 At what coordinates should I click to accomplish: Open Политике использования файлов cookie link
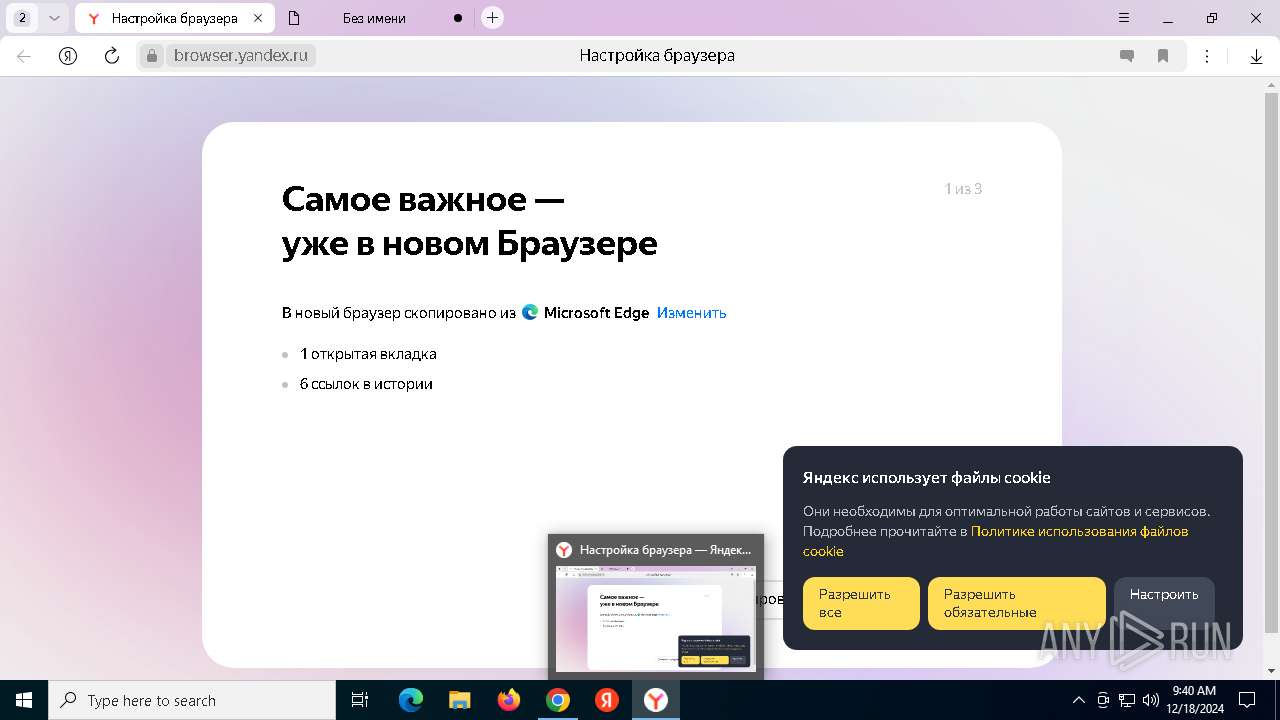tap(995, 541)
